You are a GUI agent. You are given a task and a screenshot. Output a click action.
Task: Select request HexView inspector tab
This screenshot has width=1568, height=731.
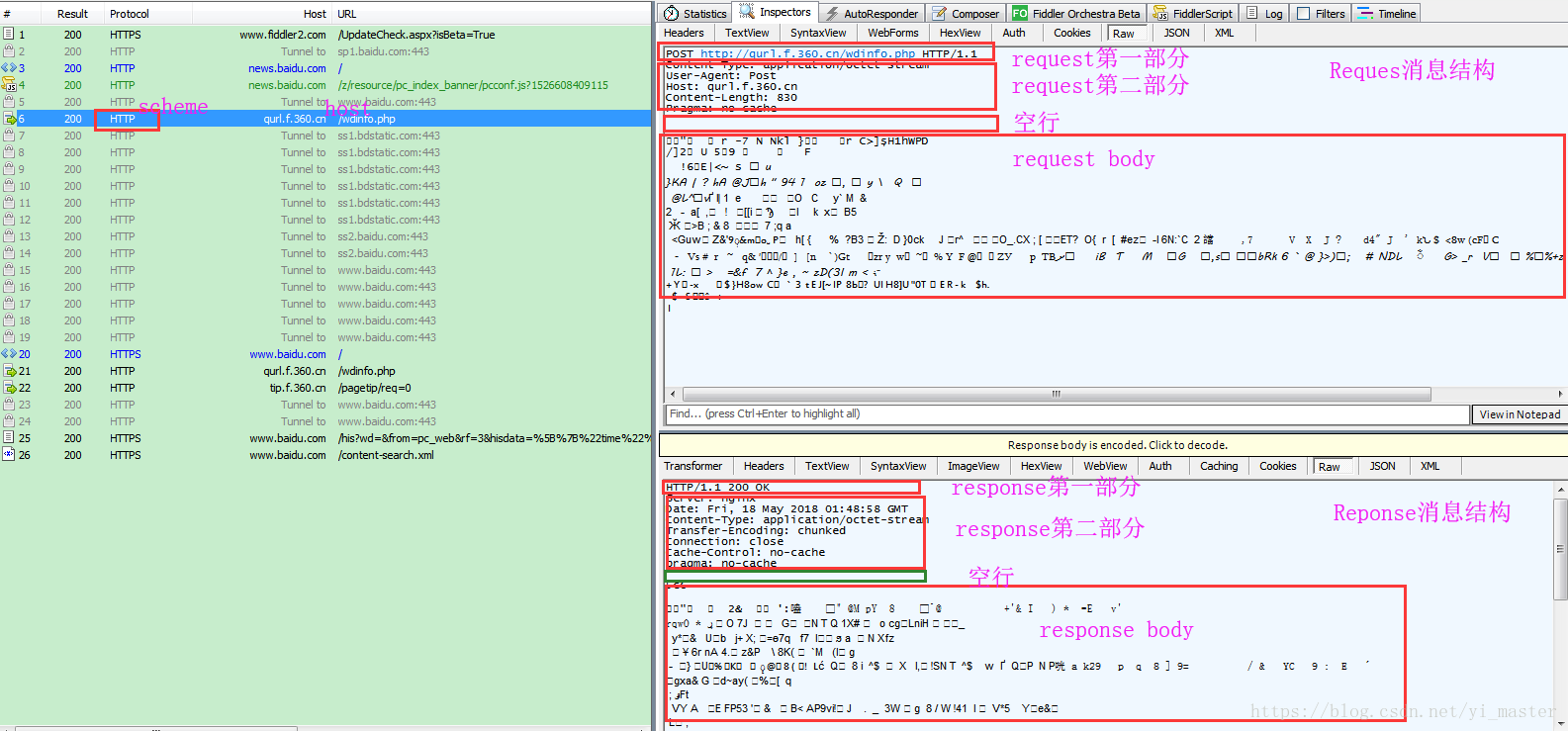[x=961, y=33]
